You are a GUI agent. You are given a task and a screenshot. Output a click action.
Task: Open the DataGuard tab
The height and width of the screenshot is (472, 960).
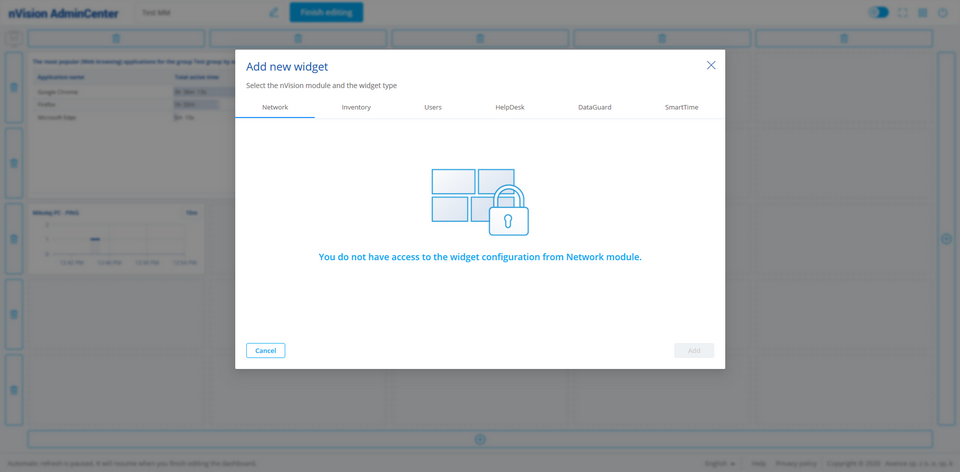click(595, 107)
